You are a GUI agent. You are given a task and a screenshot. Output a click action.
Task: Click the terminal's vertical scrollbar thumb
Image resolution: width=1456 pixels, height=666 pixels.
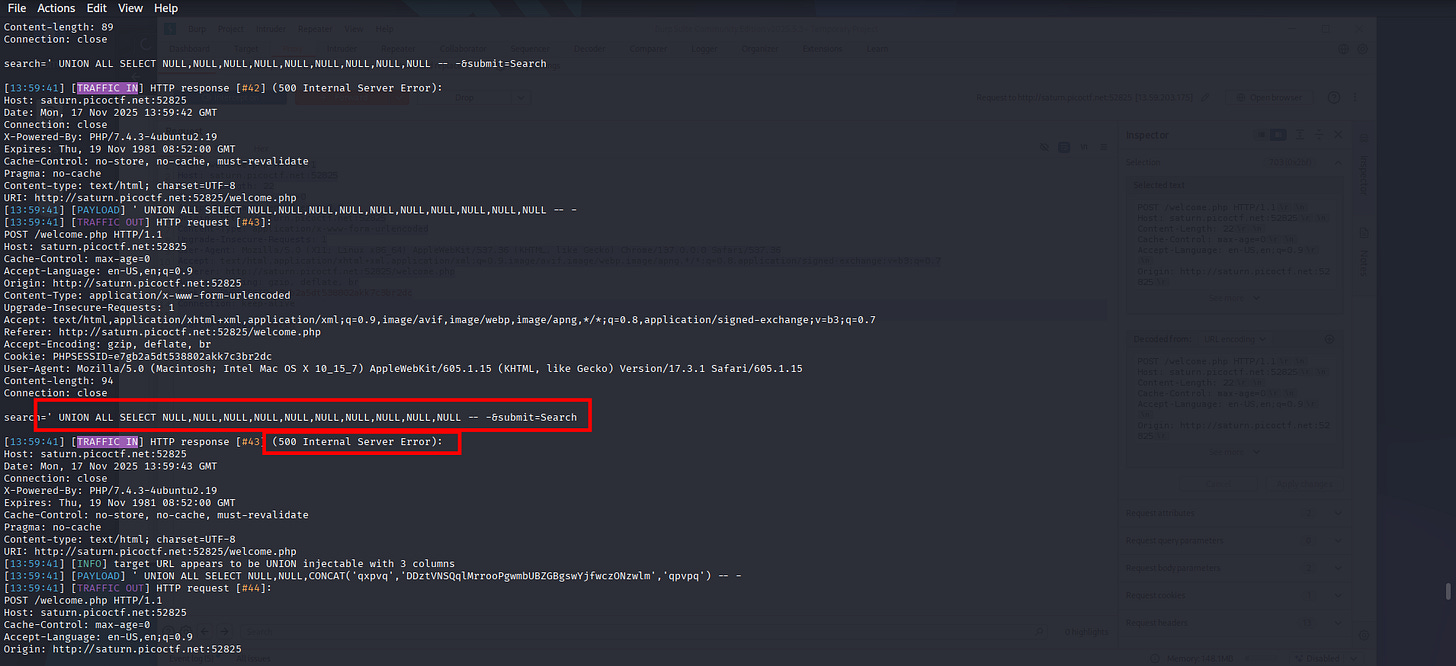[x=1450, y=591]
